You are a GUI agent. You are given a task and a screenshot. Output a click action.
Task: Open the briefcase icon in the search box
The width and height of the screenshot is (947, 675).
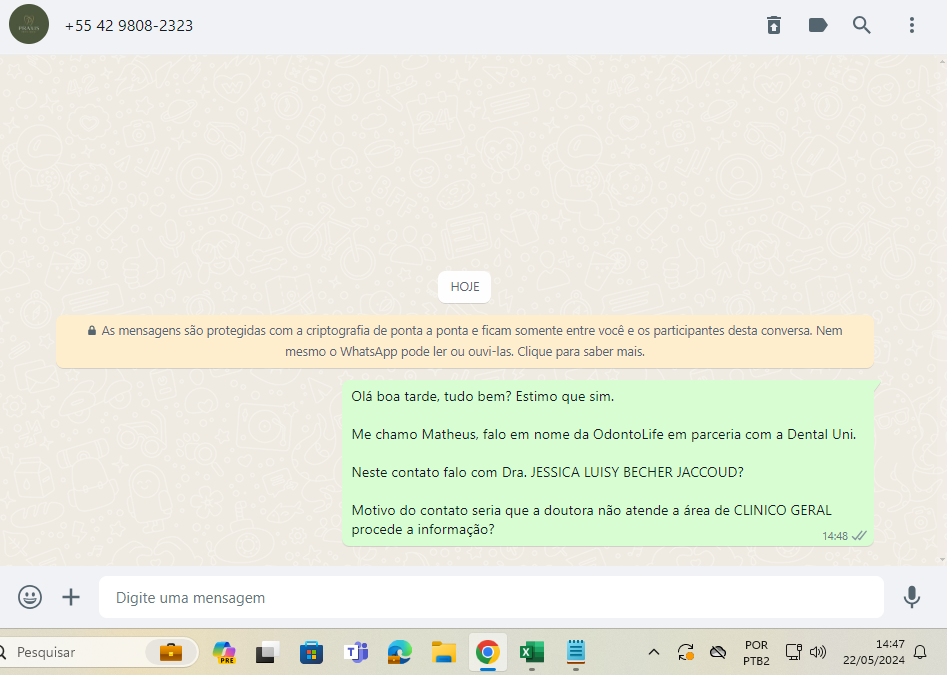(x=171, y=652)
